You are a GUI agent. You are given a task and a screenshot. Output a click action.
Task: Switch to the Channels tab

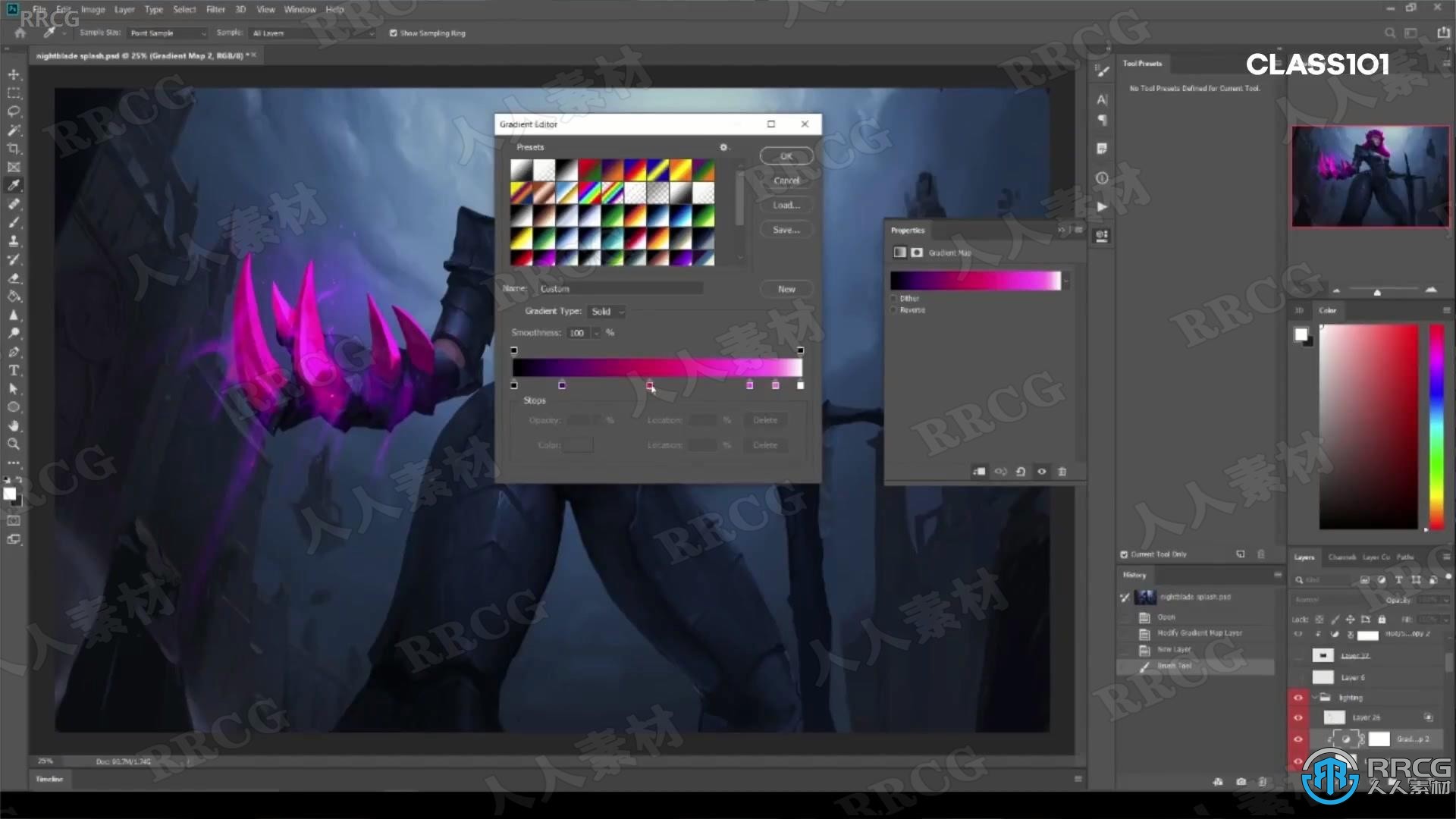1341,557
